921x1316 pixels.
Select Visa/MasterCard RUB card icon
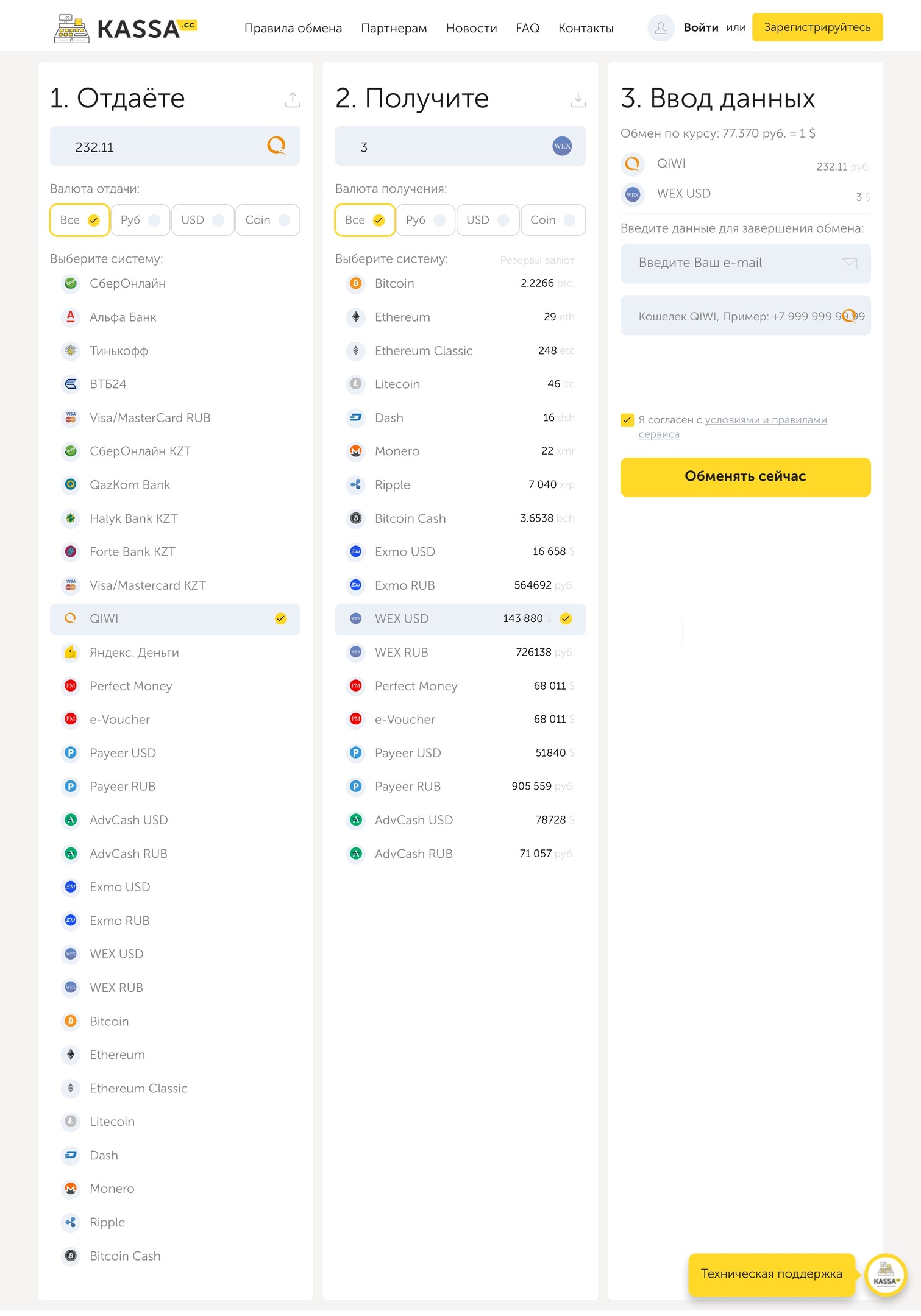pyautogui.click(x=71, y=417)
